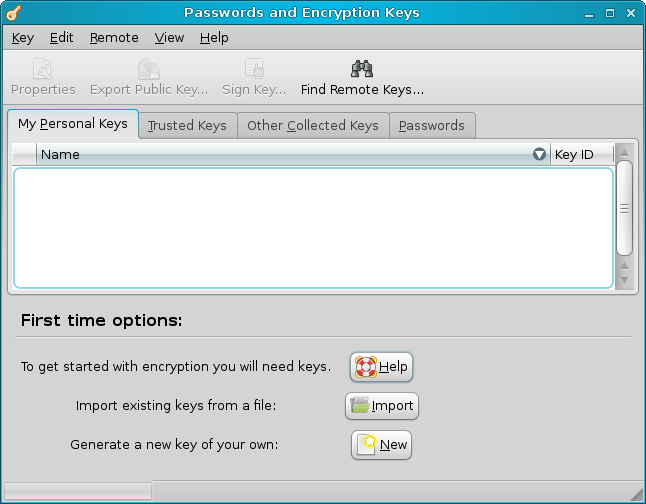Open the Edit menu
Screen dimensions: 646x504
click(x=62, y=38)
